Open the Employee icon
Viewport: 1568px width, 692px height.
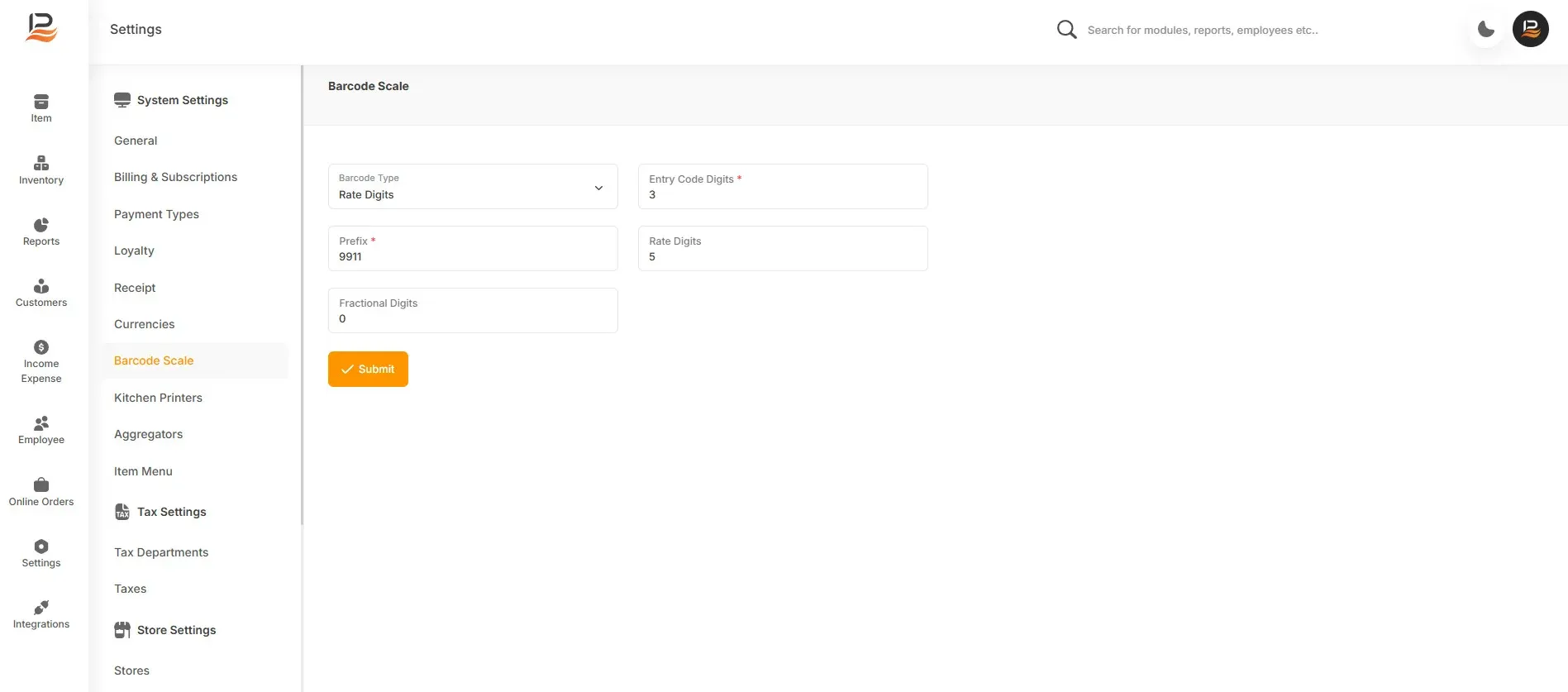(41, 423)
